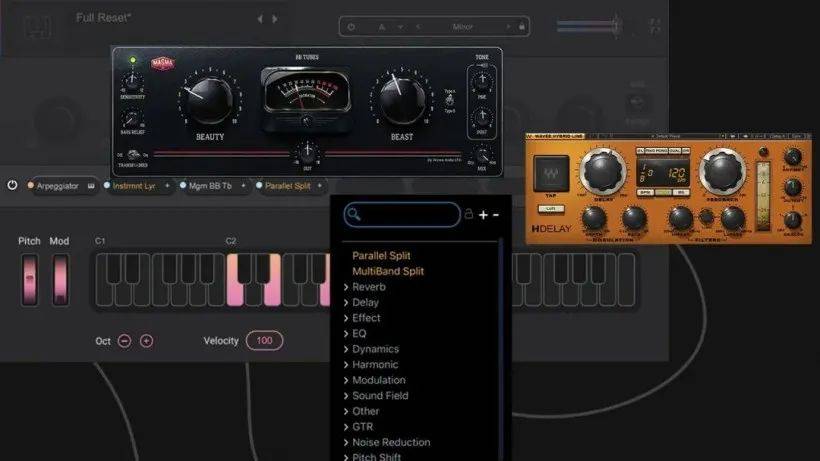Viewport: 820px width, 461px height.
Task: Click the highlighted pink C2 key
Action: [233, 295]
